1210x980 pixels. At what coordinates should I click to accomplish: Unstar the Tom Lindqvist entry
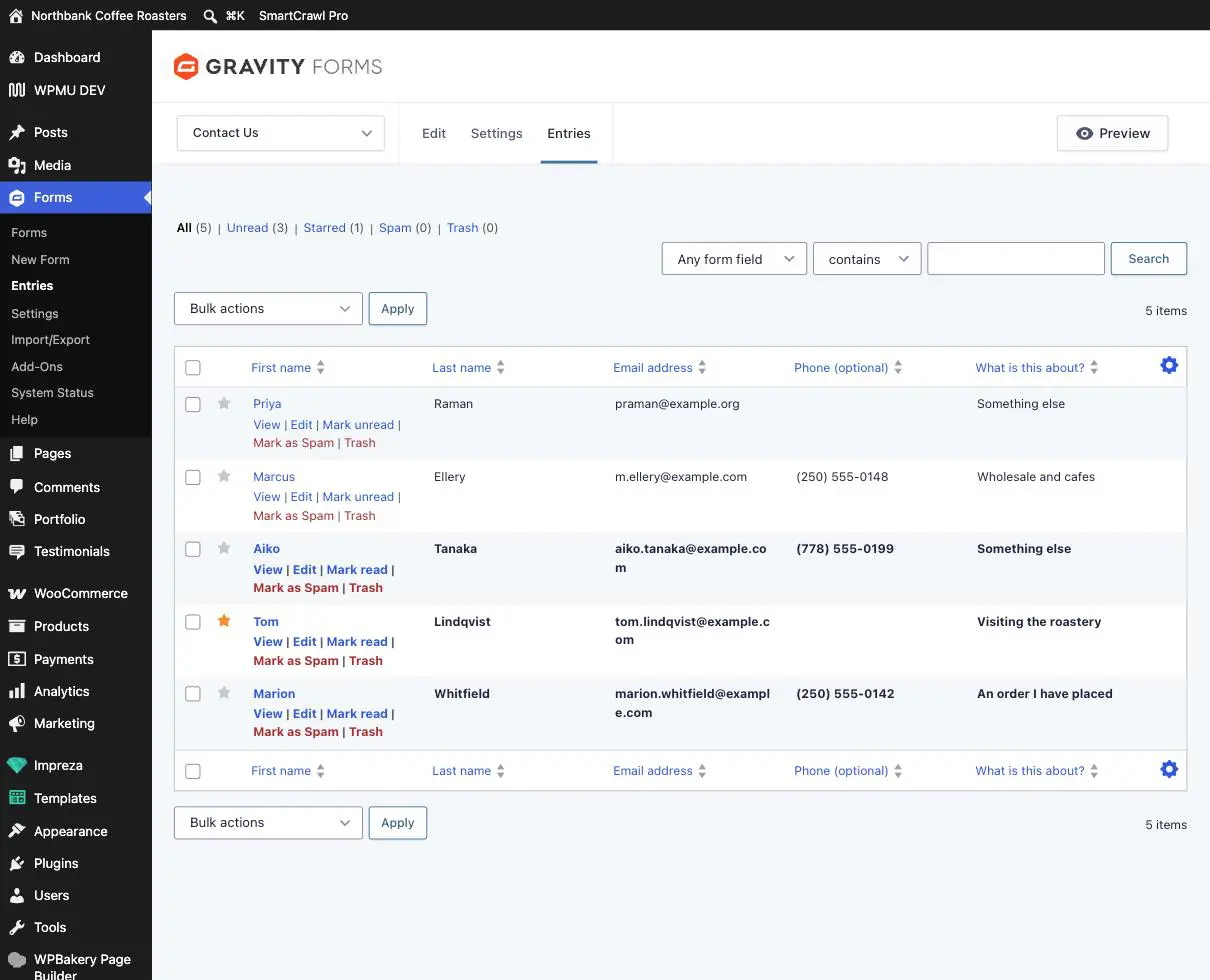click(224, 621)
